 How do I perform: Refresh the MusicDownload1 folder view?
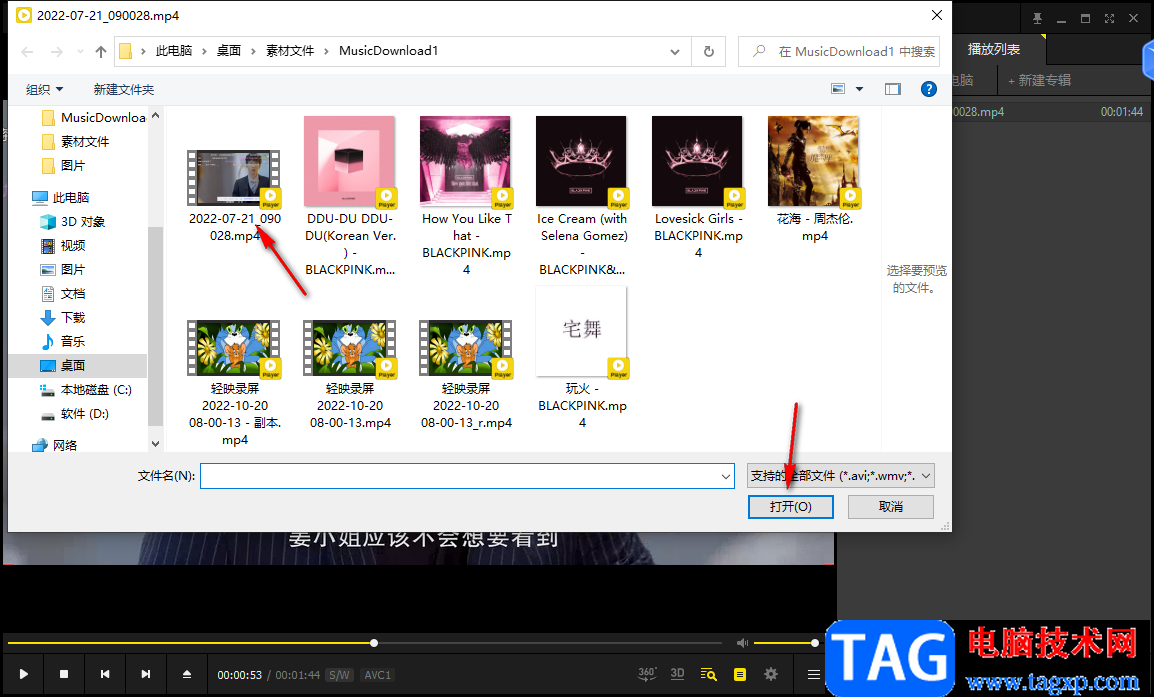[x=709, y=52]
